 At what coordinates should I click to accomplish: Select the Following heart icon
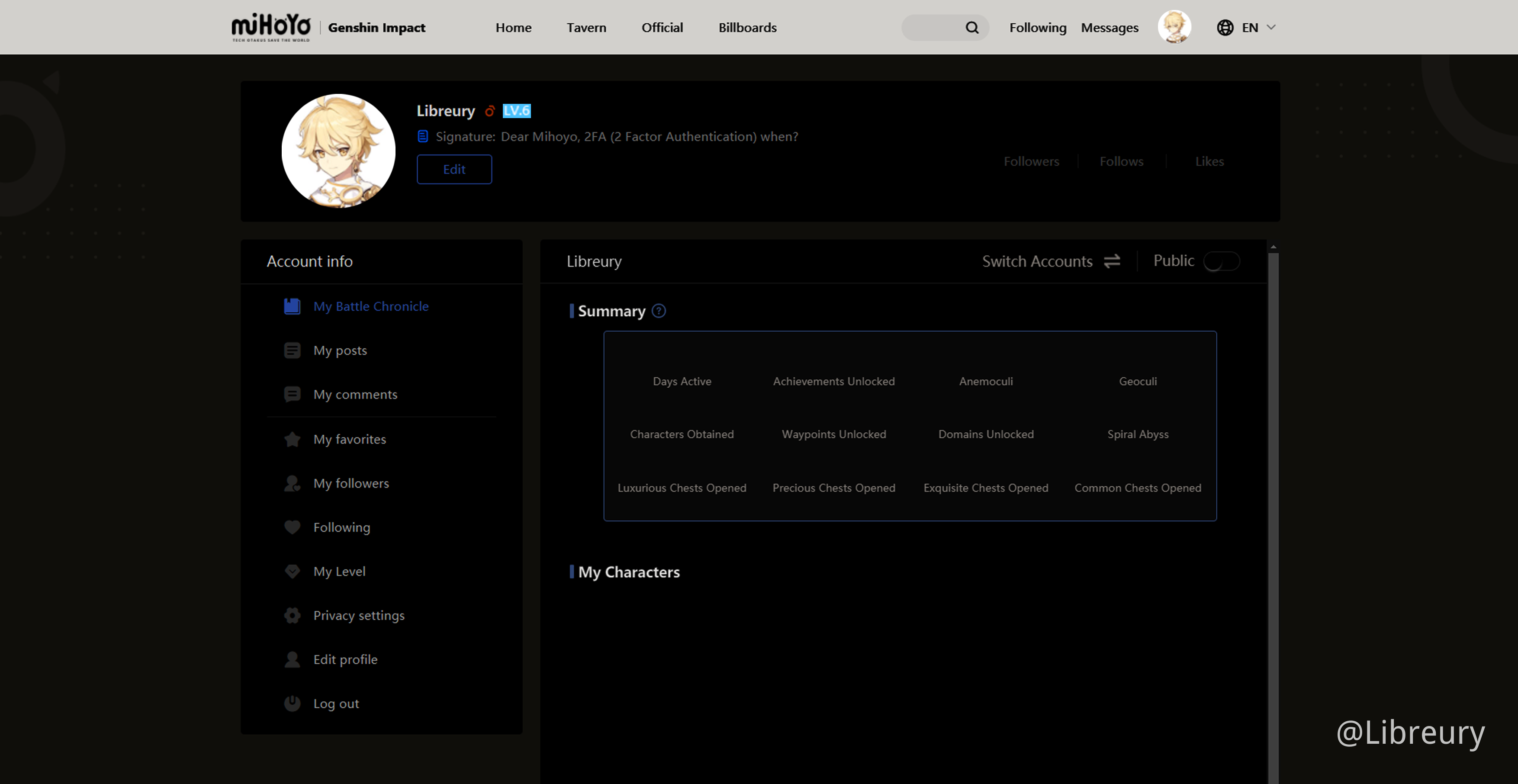point(292,527)
